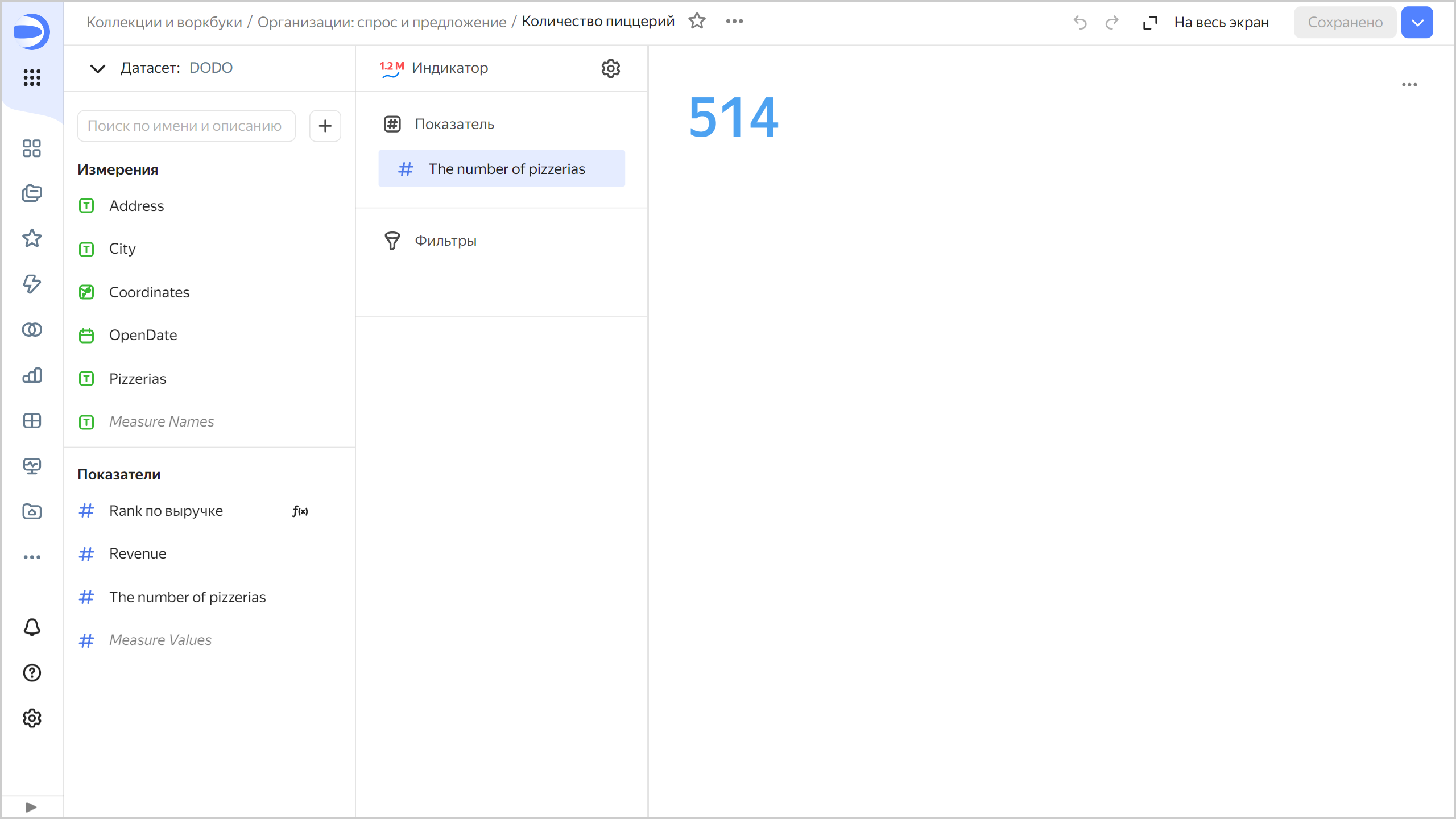Image resolution: width=1456 pixels, height=819 pixels.
Task: Open Favorites star in left sidebar
Action: [32, 238]
